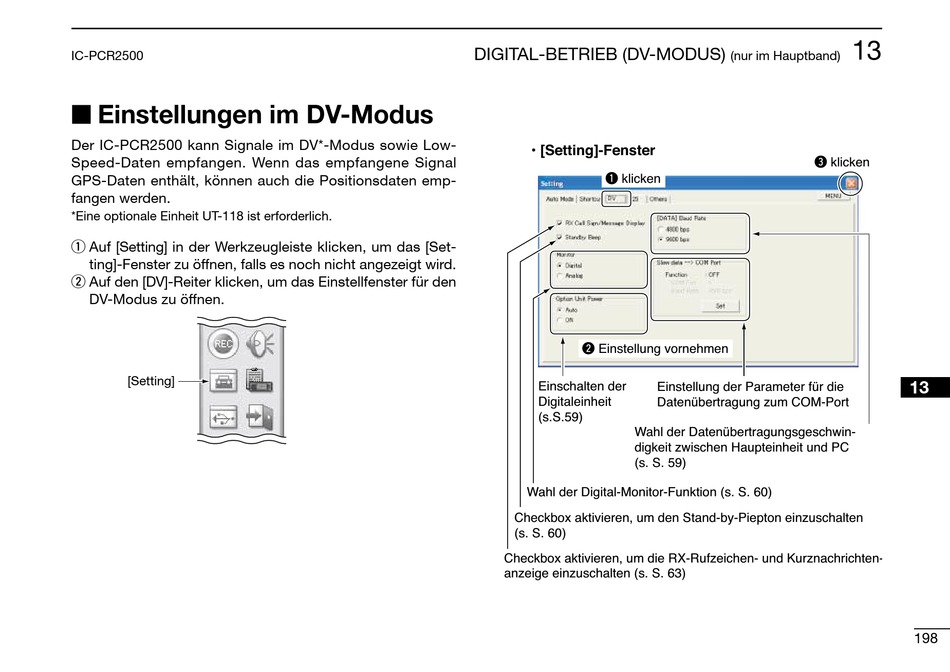Click the IC-PCR2500 page header text
The image size is (950, 672).
[107, 56]
